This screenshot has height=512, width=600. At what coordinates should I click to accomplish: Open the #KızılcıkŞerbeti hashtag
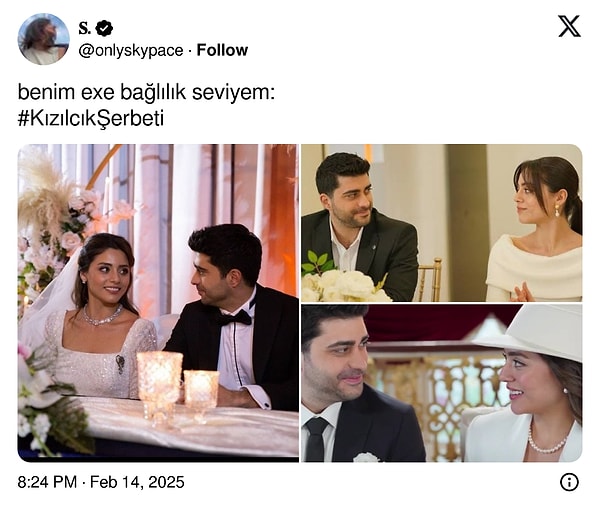point(91,118)
